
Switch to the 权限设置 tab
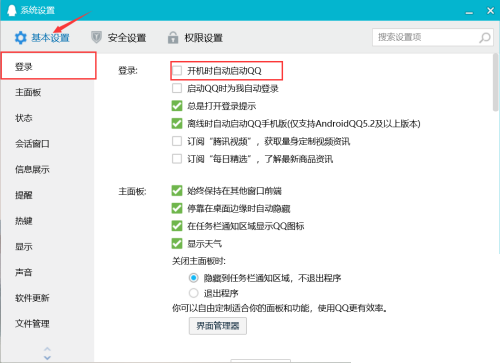pos(195,38)
